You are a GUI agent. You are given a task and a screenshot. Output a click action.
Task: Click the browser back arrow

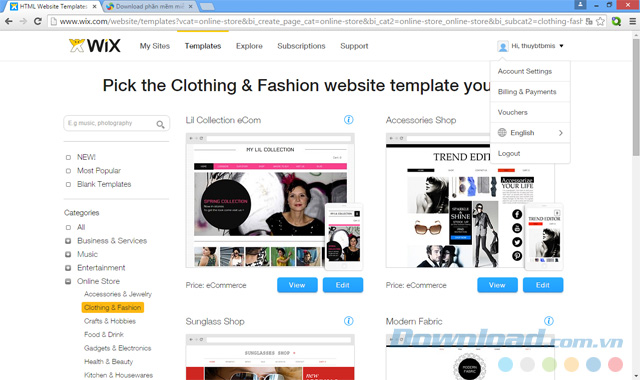click(9, 21)
